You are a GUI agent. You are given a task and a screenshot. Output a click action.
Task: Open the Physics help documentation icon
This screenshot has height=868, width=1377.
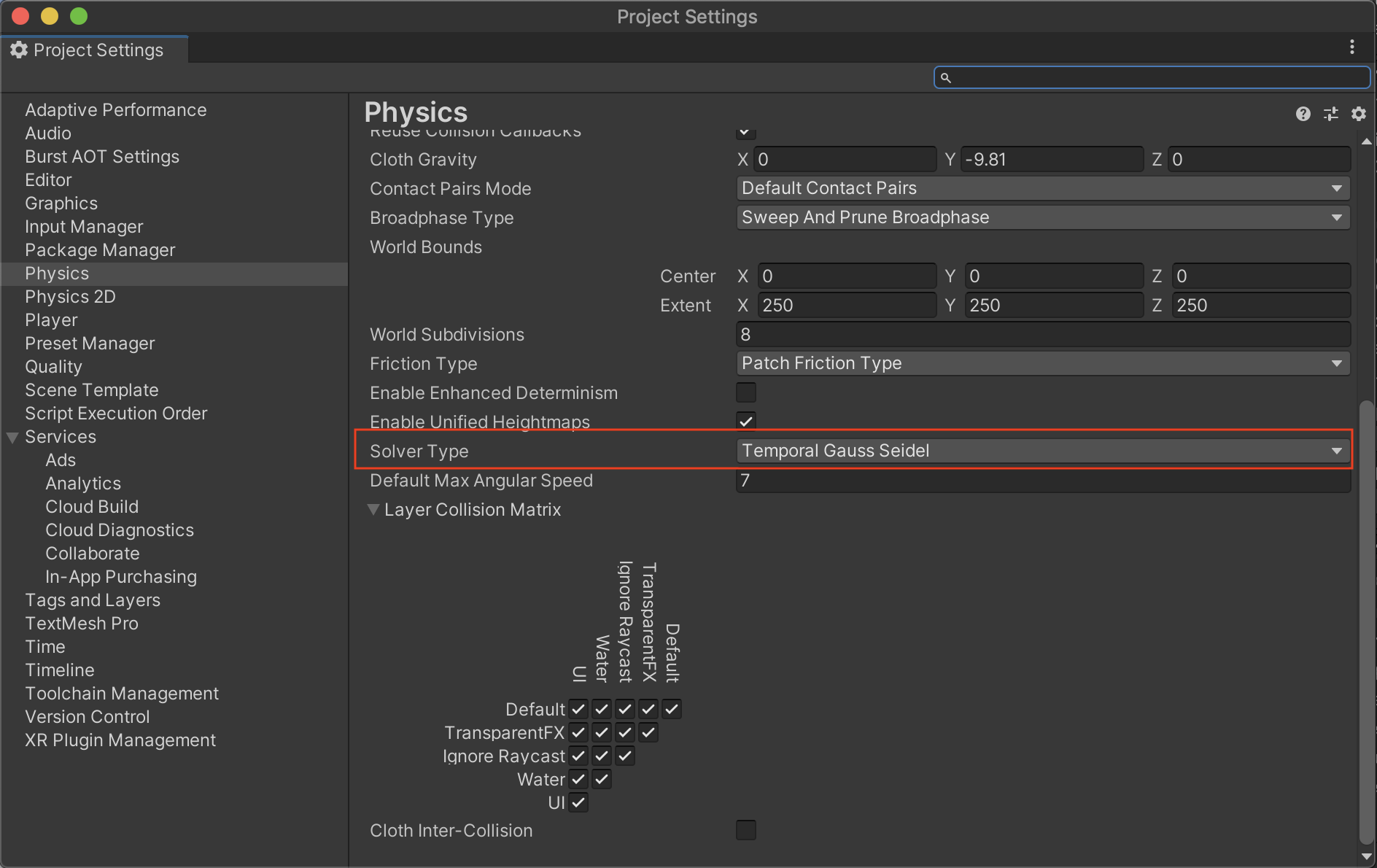1303,114
